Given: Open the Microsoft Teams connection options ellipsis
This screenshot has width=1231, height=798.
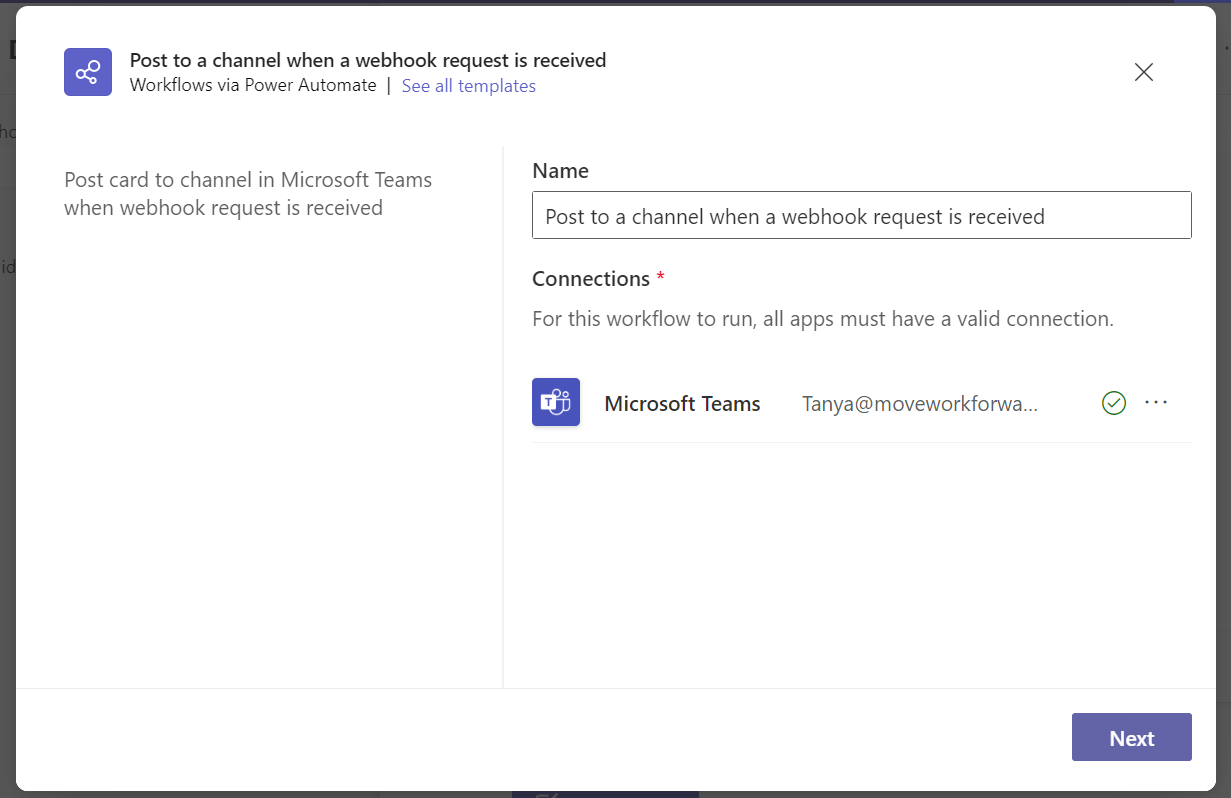Looking at the screenshot, I should click(x=1156, y=402).
